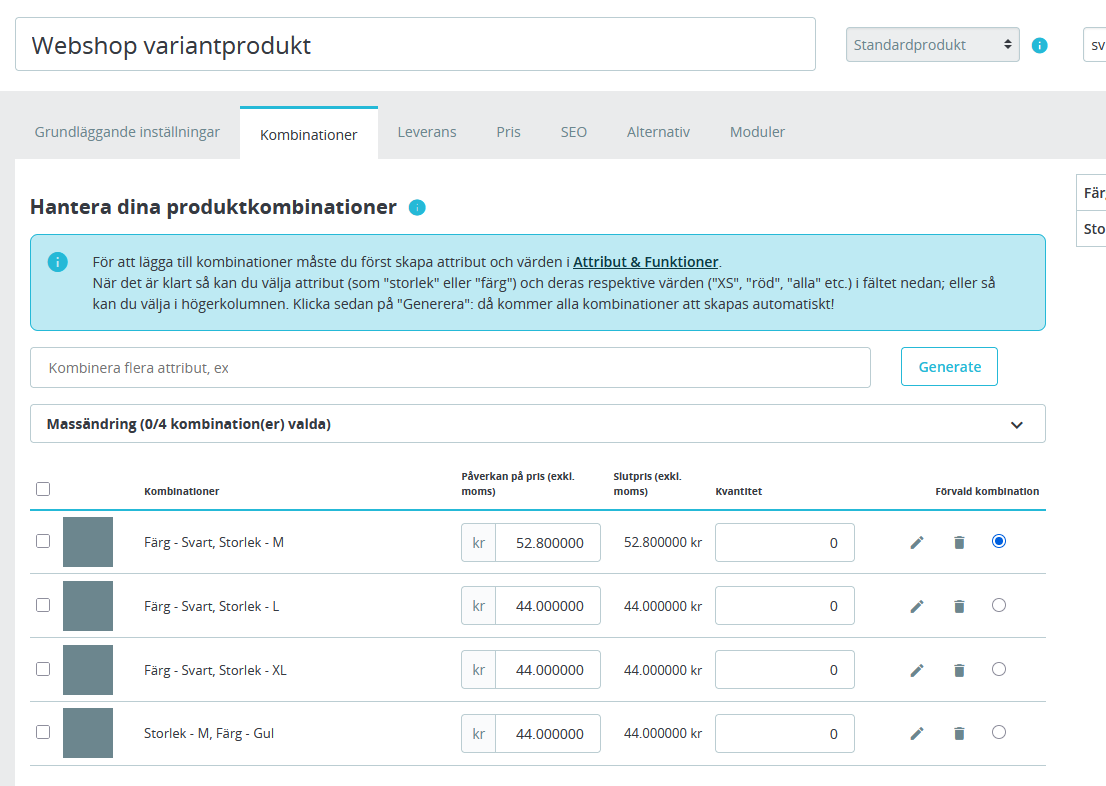Click pencil icon for Svart L combination
This screenshot has width=1106, height=786.
[x=917, y=606]
